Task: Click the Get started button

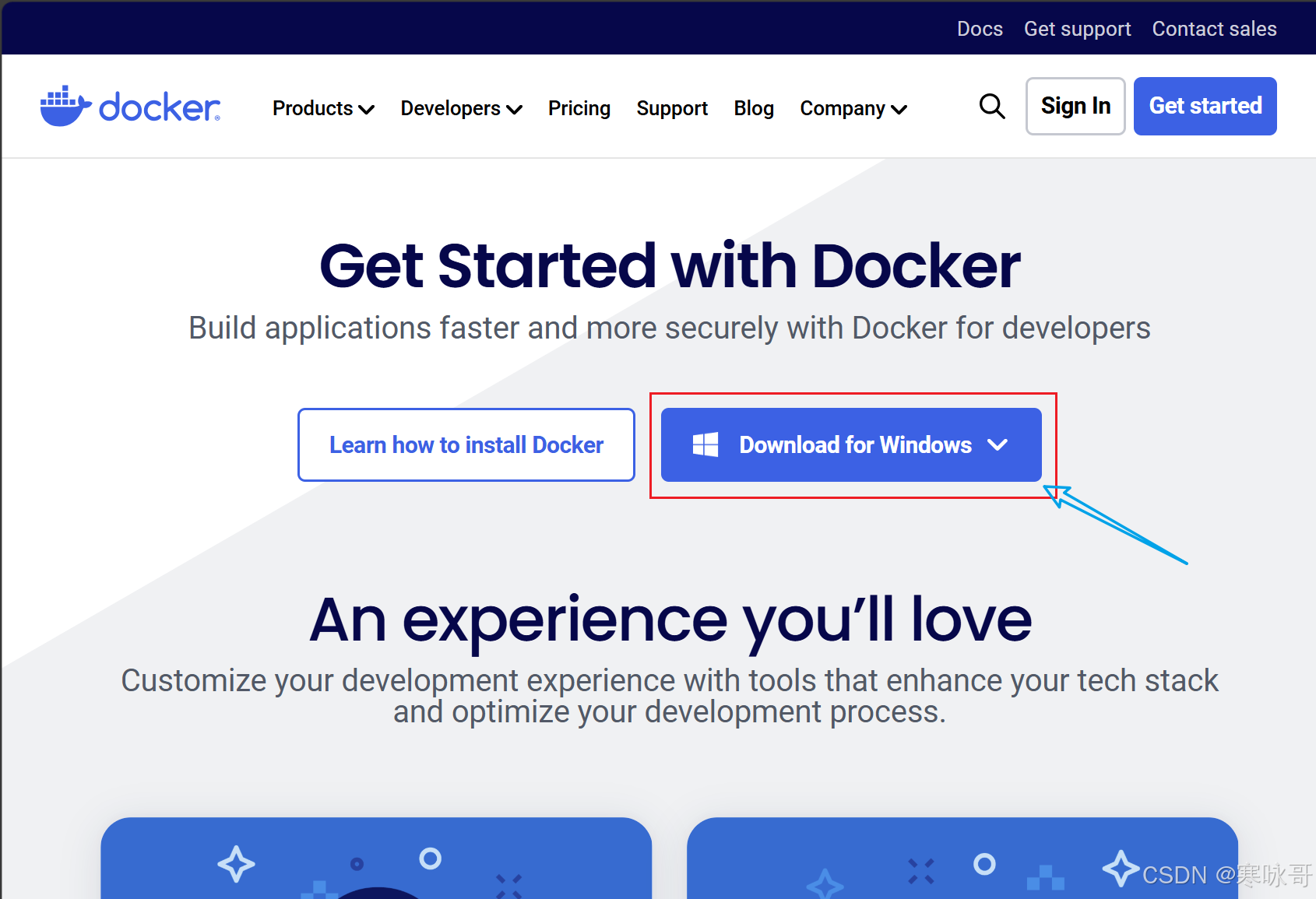Action: coord(1205,106)
